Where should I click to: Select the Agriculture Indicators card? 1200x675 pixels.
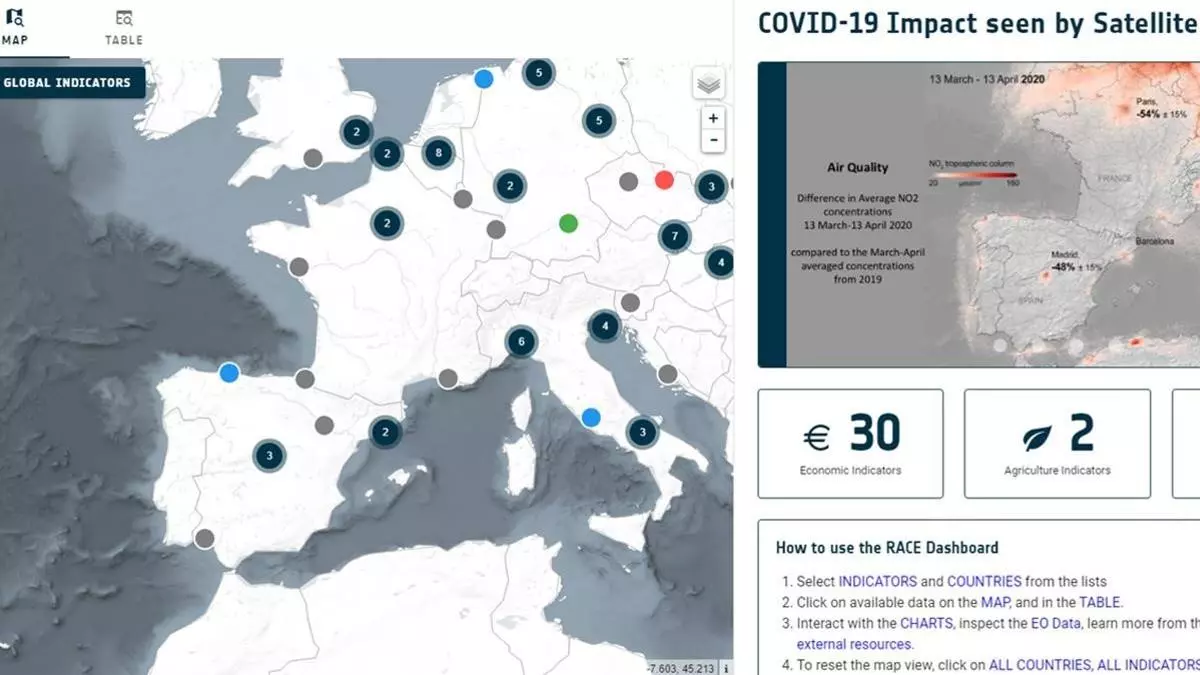click(1056, 443)
